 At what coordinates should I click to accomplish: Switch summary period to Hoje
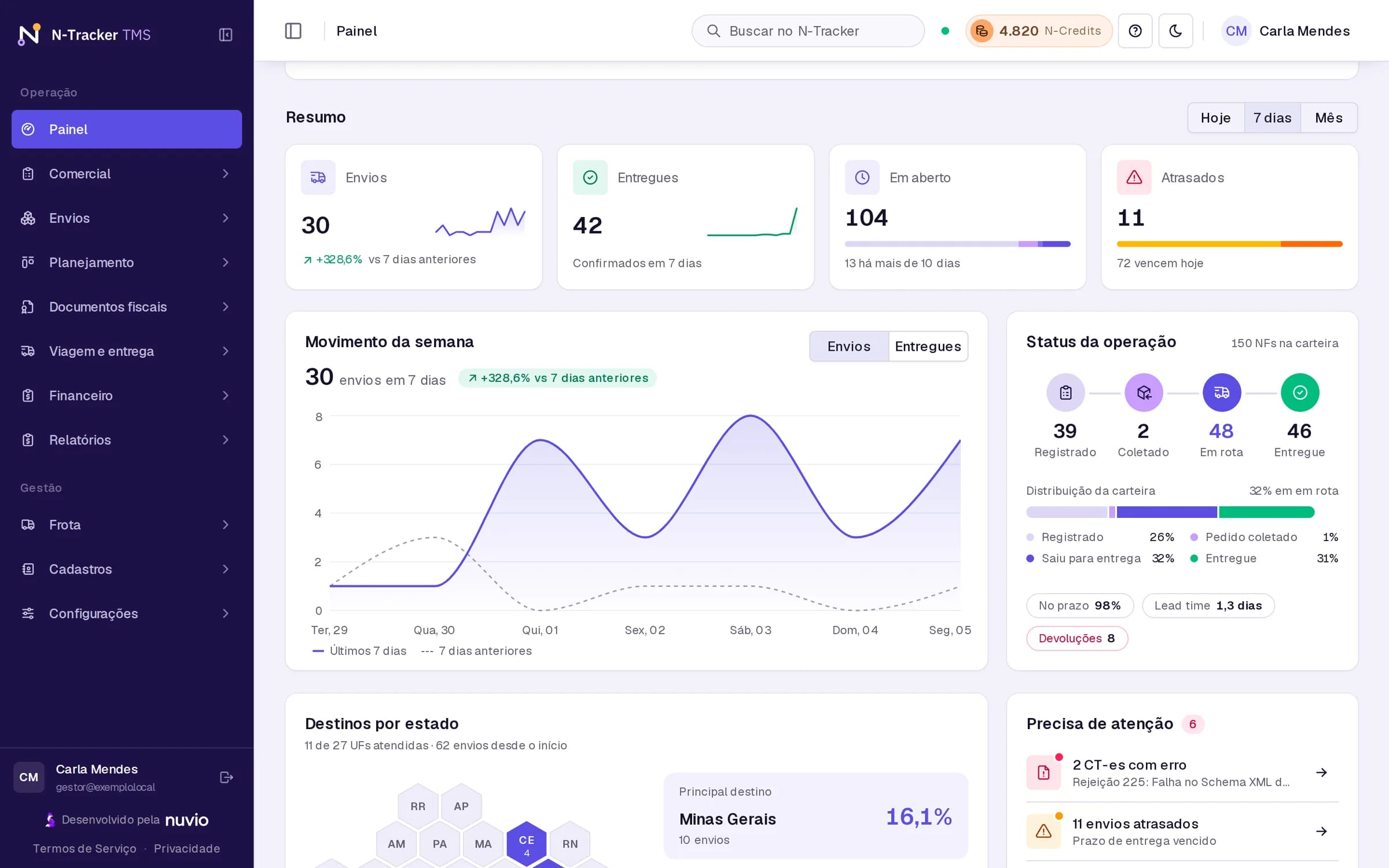click(1215, 117)
